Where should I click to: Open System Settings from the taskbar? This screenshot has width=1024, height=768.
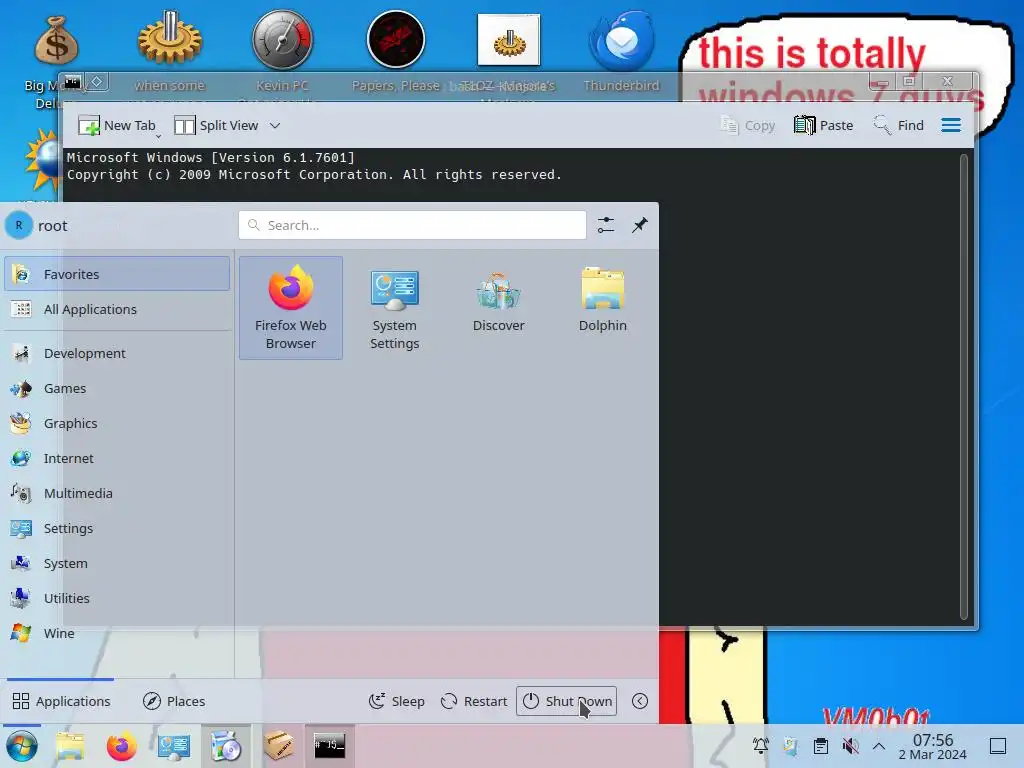[x=174, y=746]
